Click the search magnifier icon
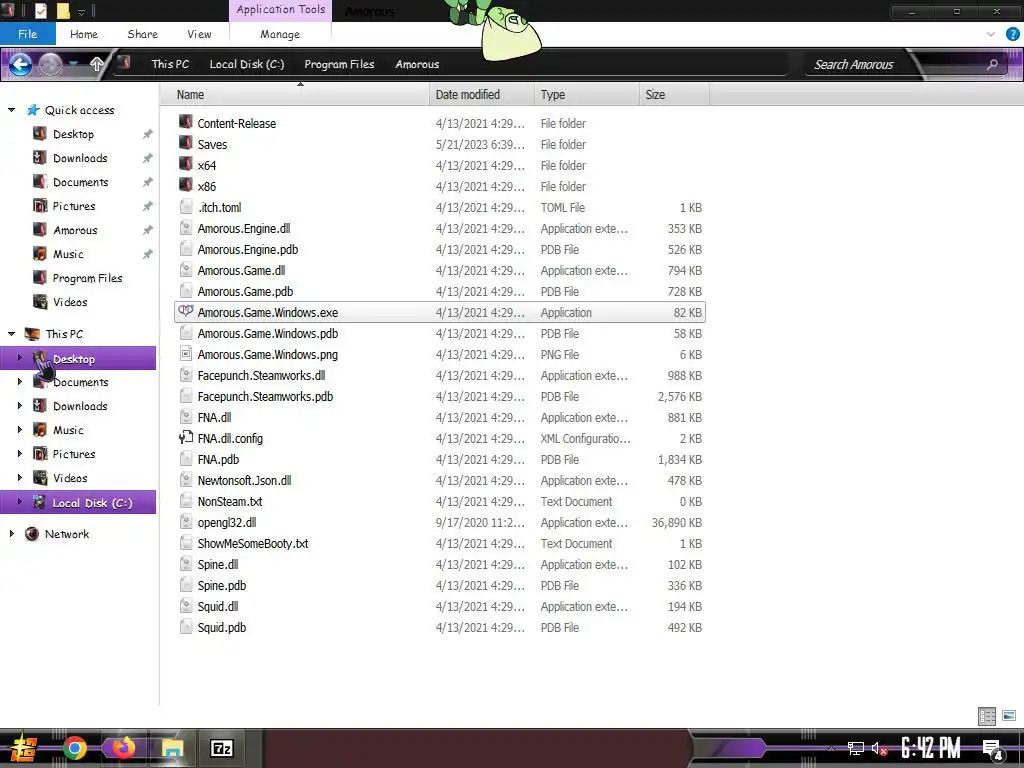Viewport: 1024px width, 768px height. 992,64
